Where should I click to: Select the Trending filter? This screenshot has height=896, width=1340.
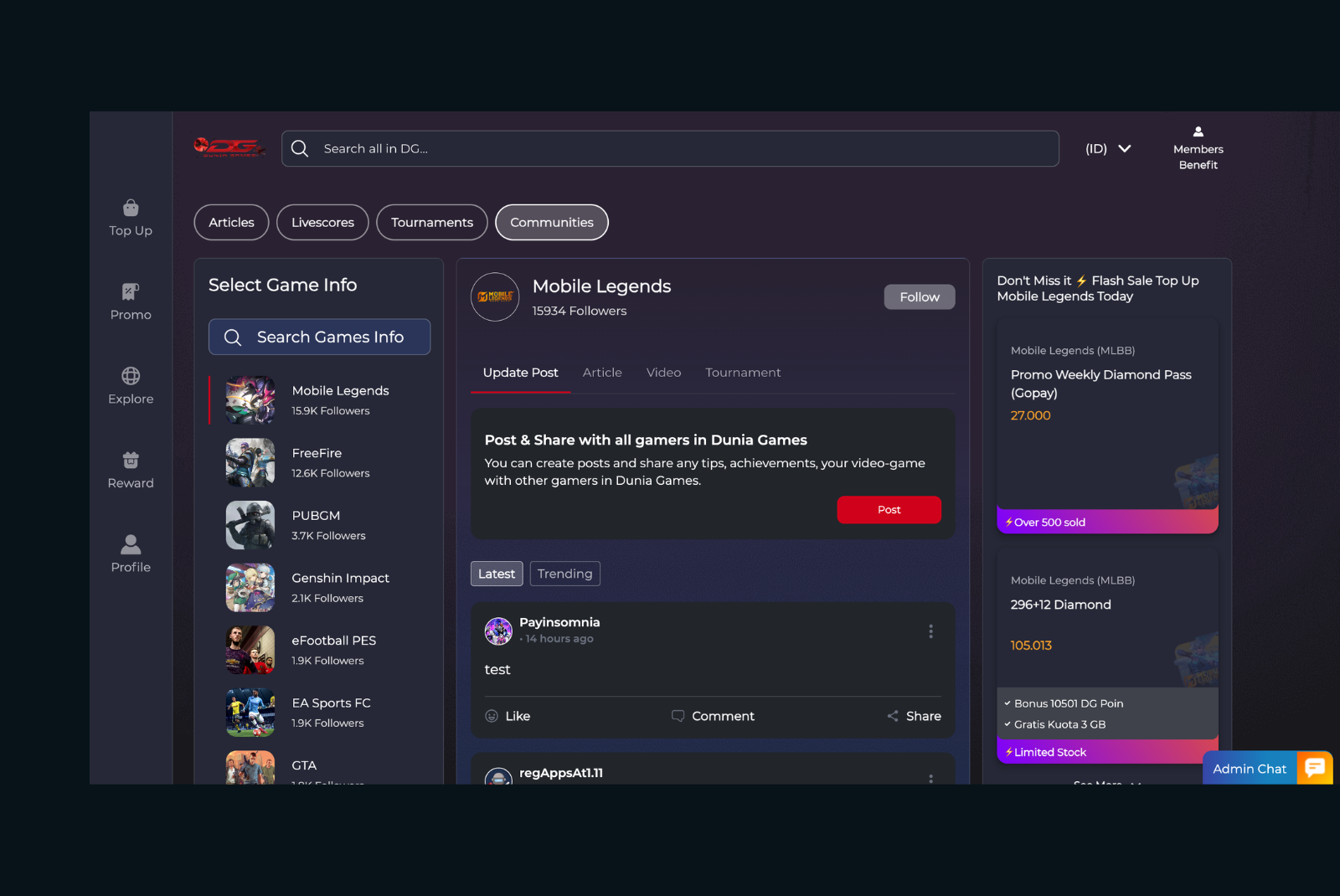click(565, 574)
